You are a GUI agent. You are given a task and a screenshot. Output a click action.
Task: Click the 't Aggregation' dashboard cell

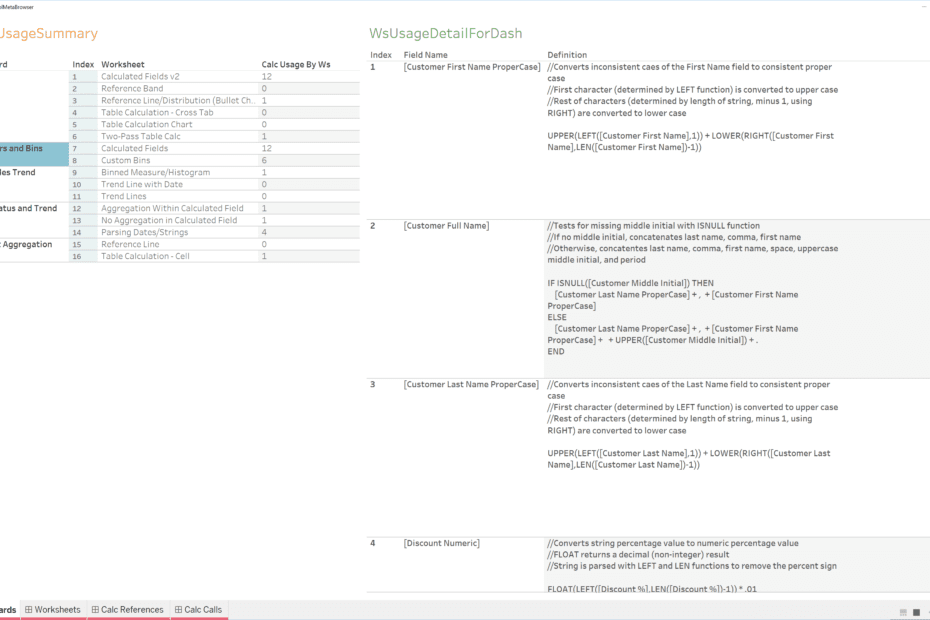34,250
